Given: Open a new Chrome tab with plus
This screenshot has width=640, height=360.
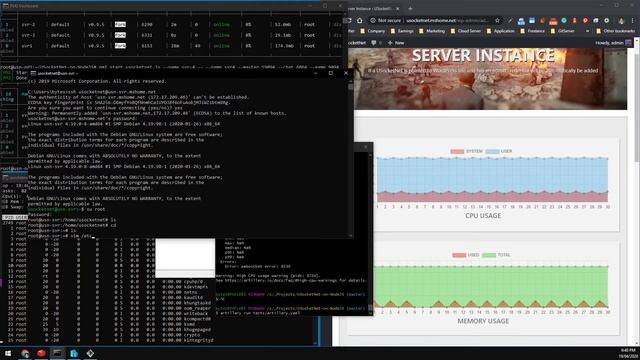Looking at the screenshot, I should coord(410,8).
